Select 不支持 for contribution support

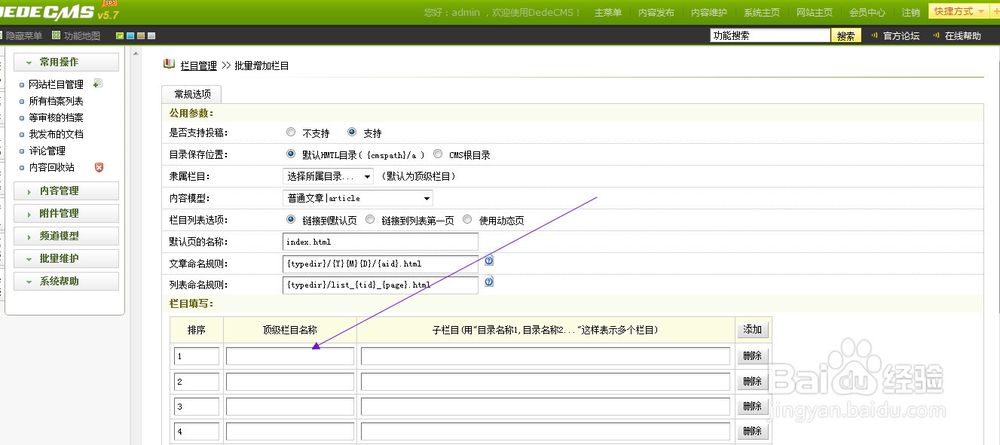(291, 133)
